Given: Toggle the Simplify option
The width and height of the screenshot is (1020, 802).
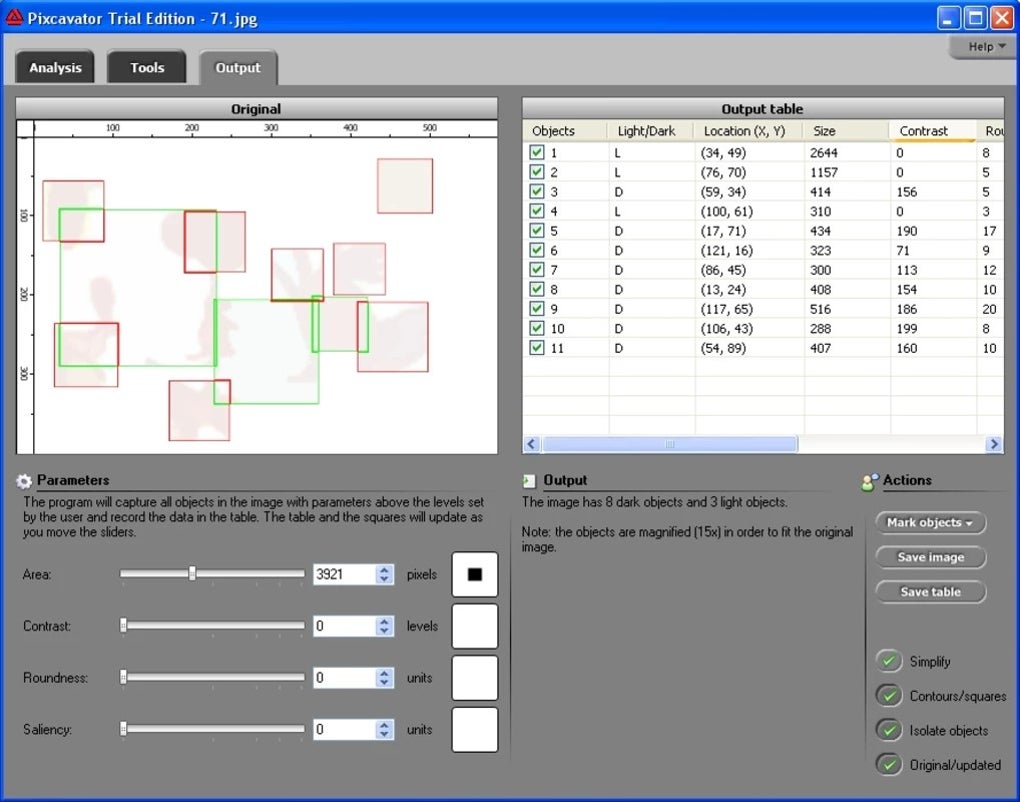Looking at the screenshot, I should 889,661.
